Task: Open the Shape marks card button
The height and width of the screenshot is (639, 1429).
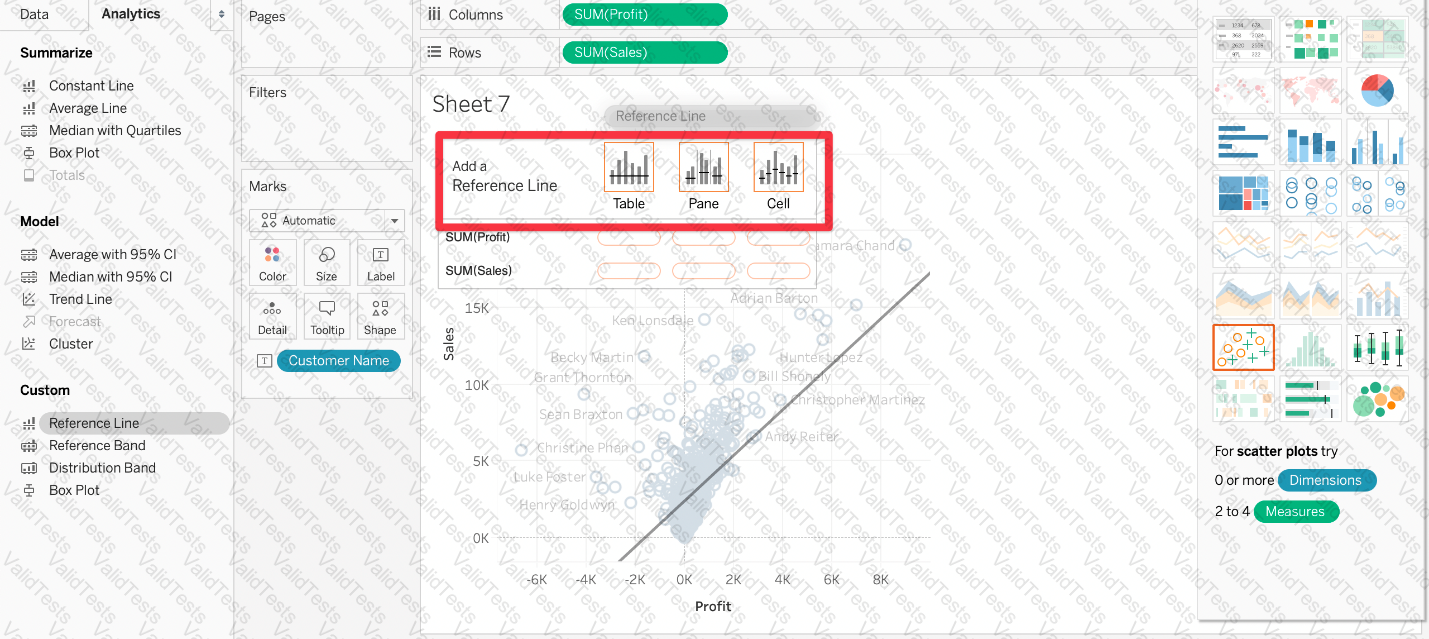Action: [381, 317]
